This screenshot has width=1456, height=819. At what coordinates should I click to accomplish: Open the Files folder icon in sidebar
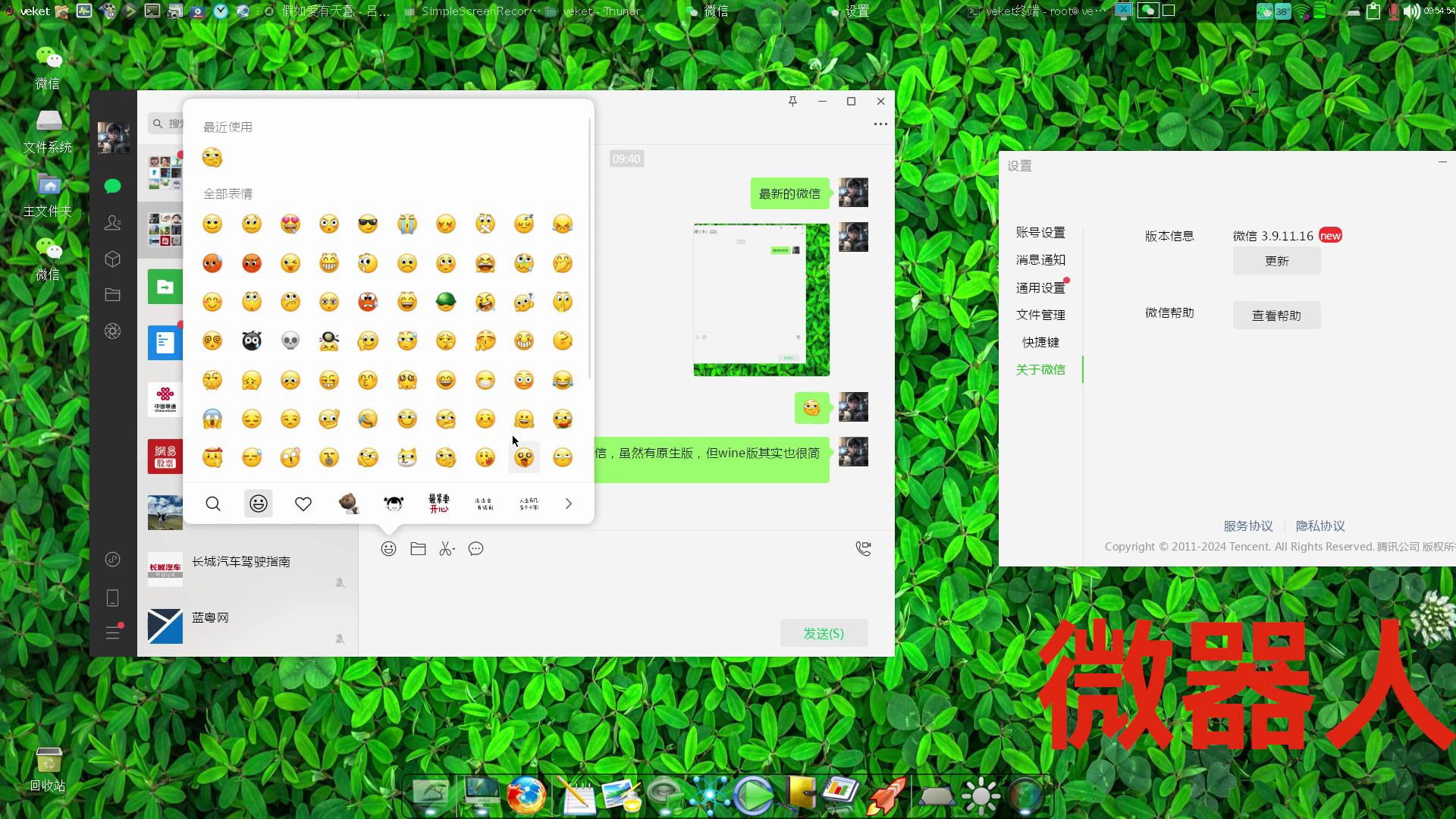coord(113,294)
